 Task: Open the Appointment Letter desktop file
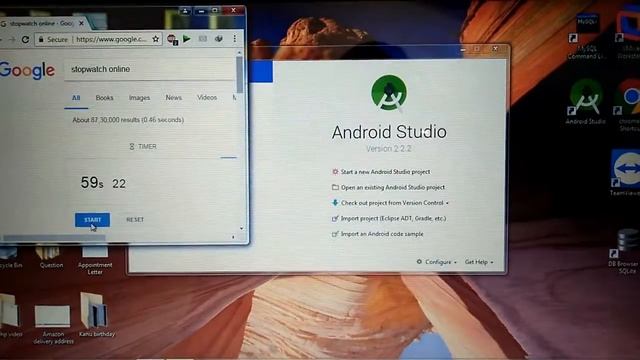tap(95, 260)
